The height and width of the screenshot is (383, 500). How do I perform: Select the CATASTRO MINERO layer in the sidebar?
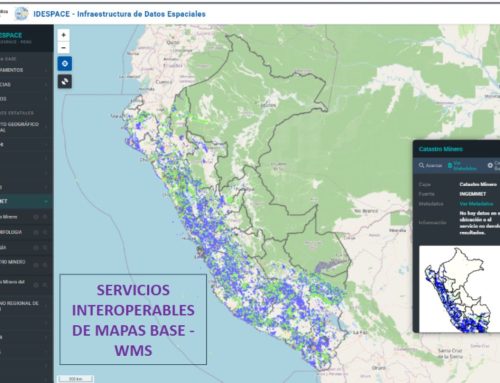coord(13,262)
